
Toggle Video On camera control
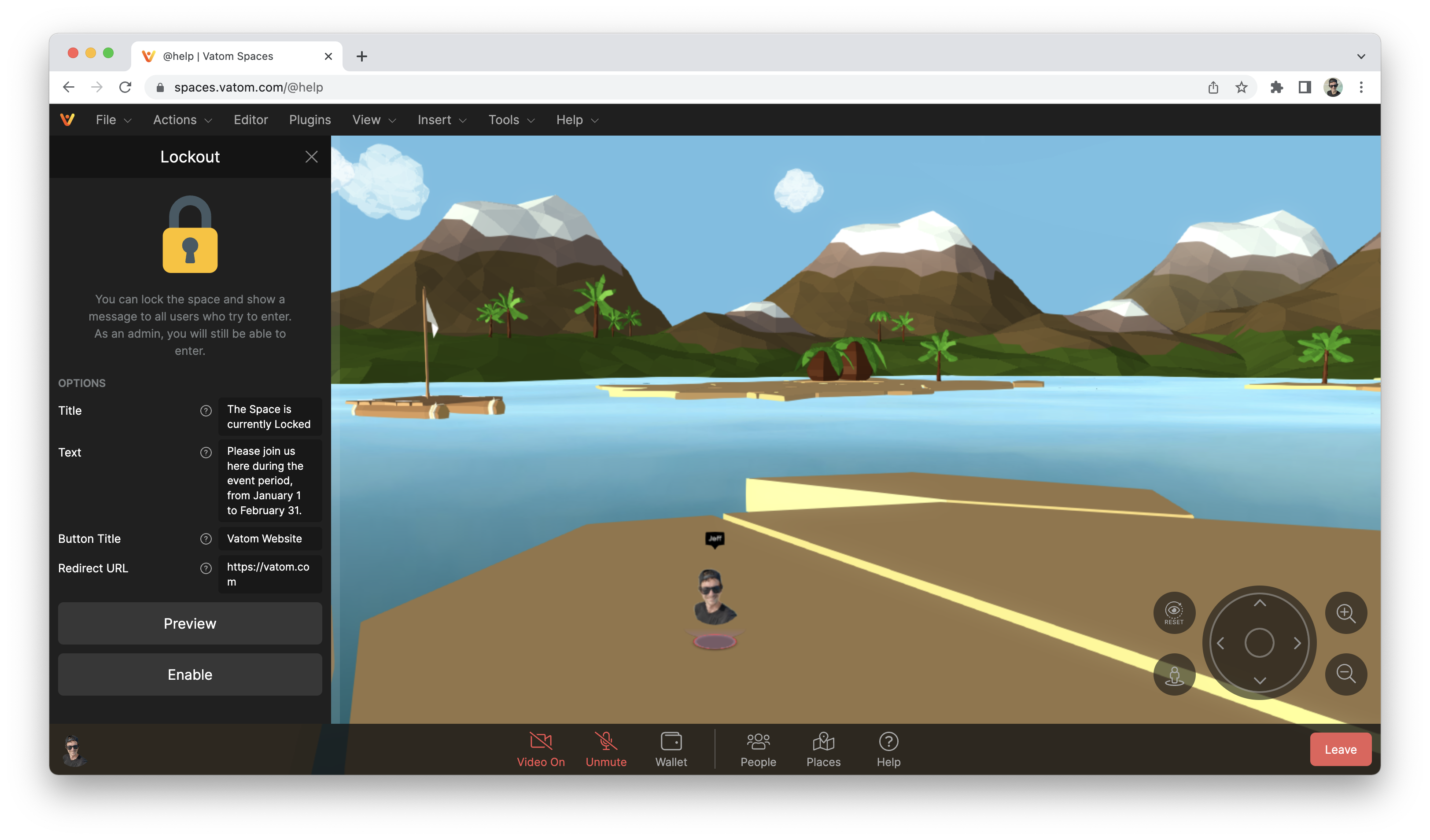point(541,749)
